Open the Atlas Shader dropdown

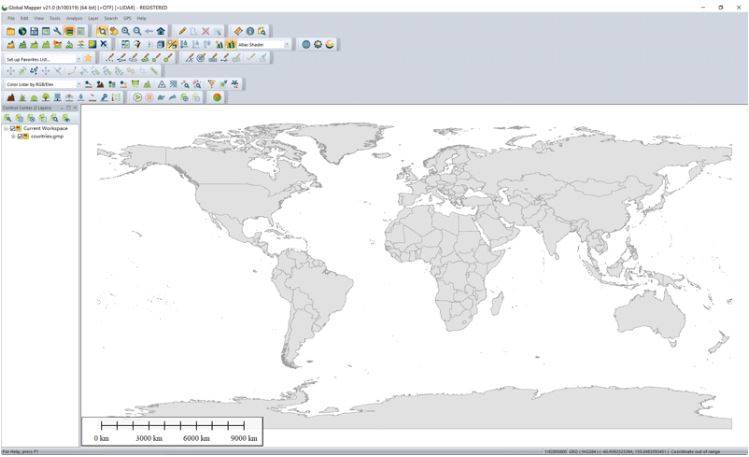coord(286,44)
